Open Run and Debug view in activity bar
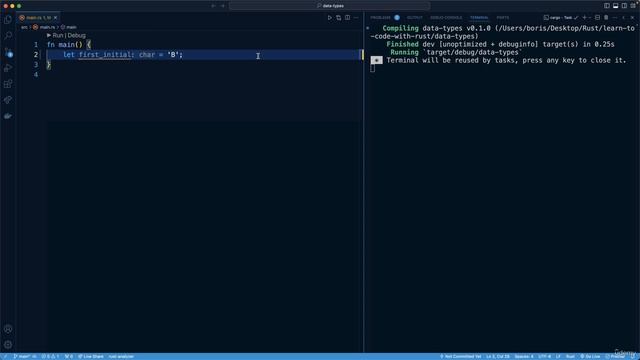The height and width of the screenshot is (360, 640). click(8, 68)
